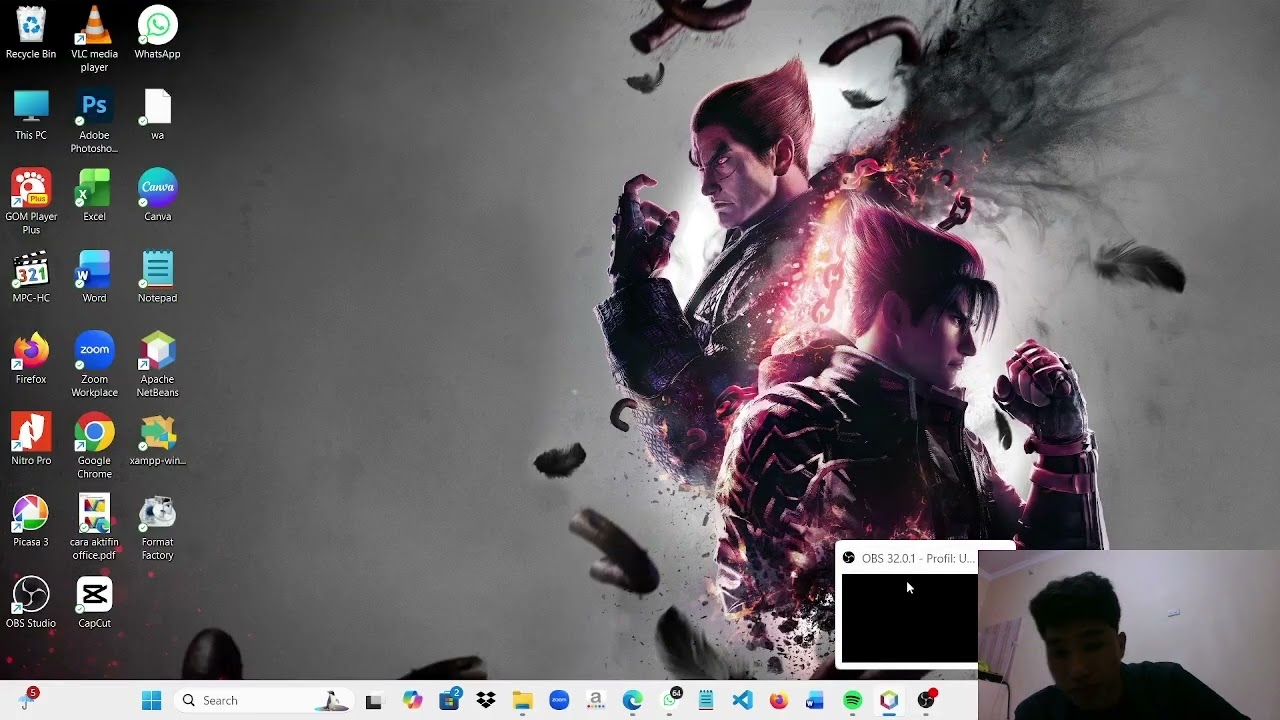This screenshot has width=1280, height=720.
Task: Open the Recycle Bin desktop icon
Action: tap(31, 34)
